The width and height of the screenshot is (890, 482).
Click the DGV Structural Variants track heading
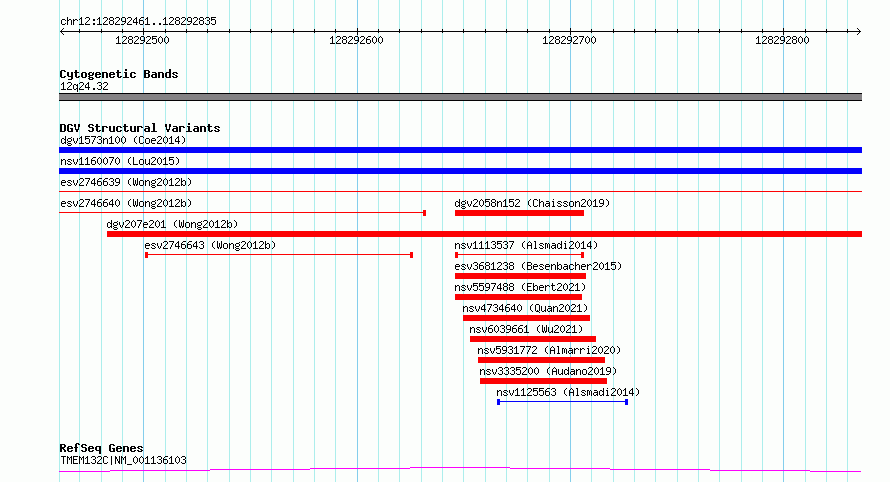(x=140, y=128)
